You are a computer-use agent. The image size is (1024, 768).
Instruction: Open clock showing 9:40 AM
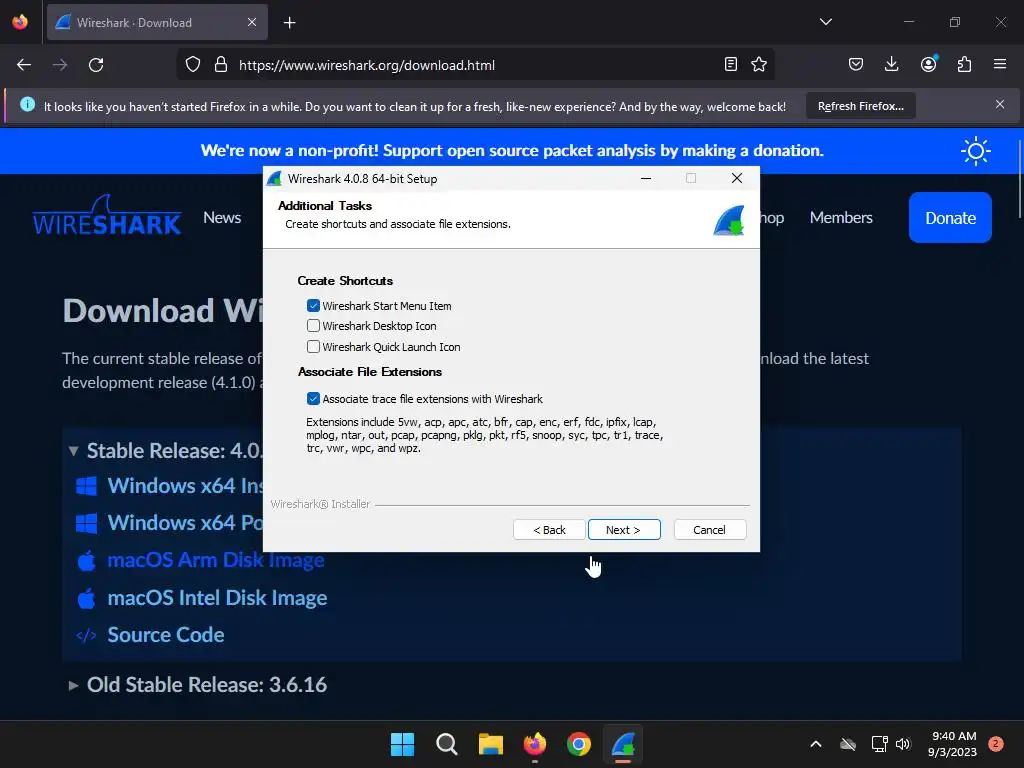[953, 744]
